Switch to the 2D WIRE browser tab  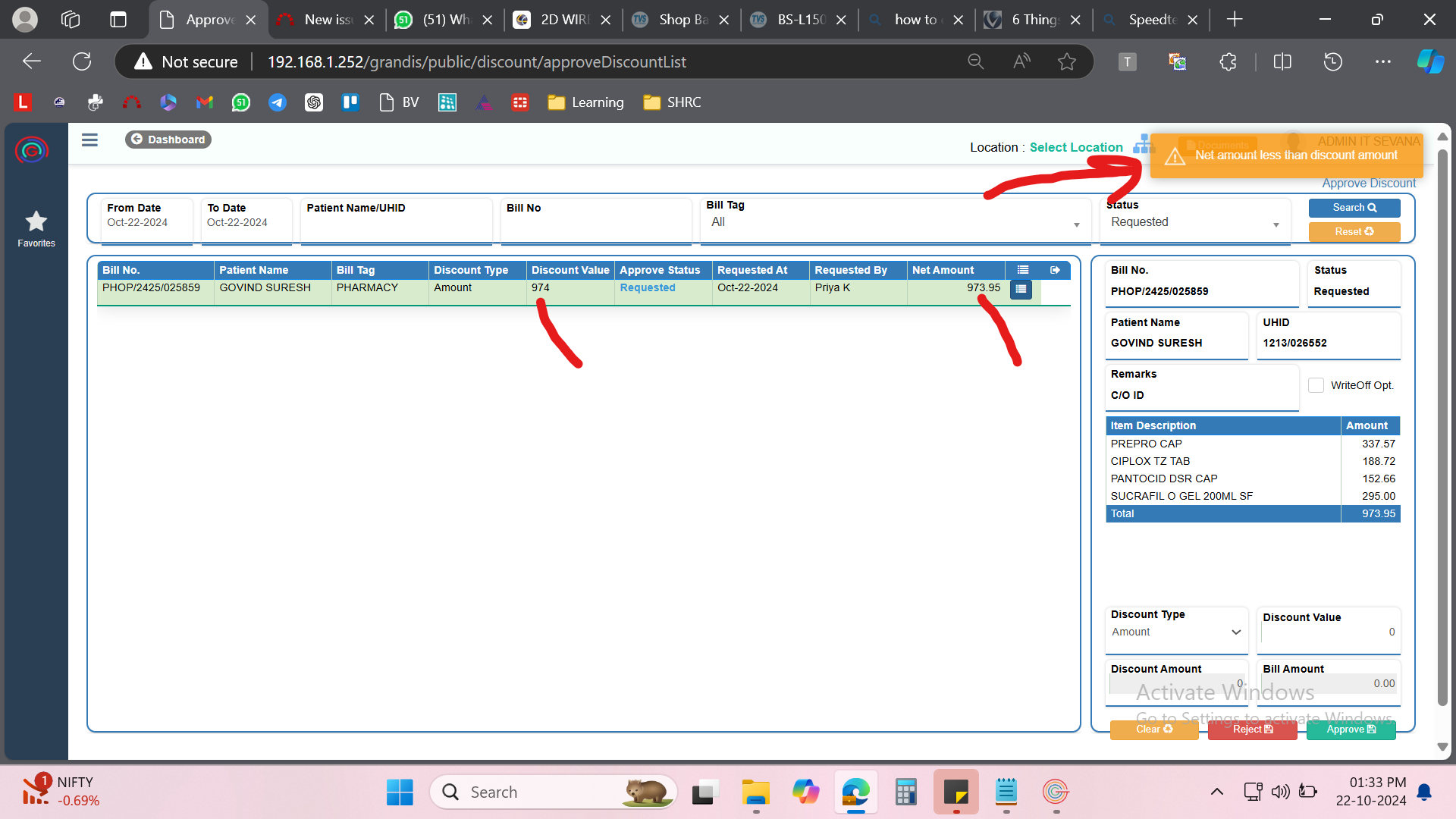[563, 20]
